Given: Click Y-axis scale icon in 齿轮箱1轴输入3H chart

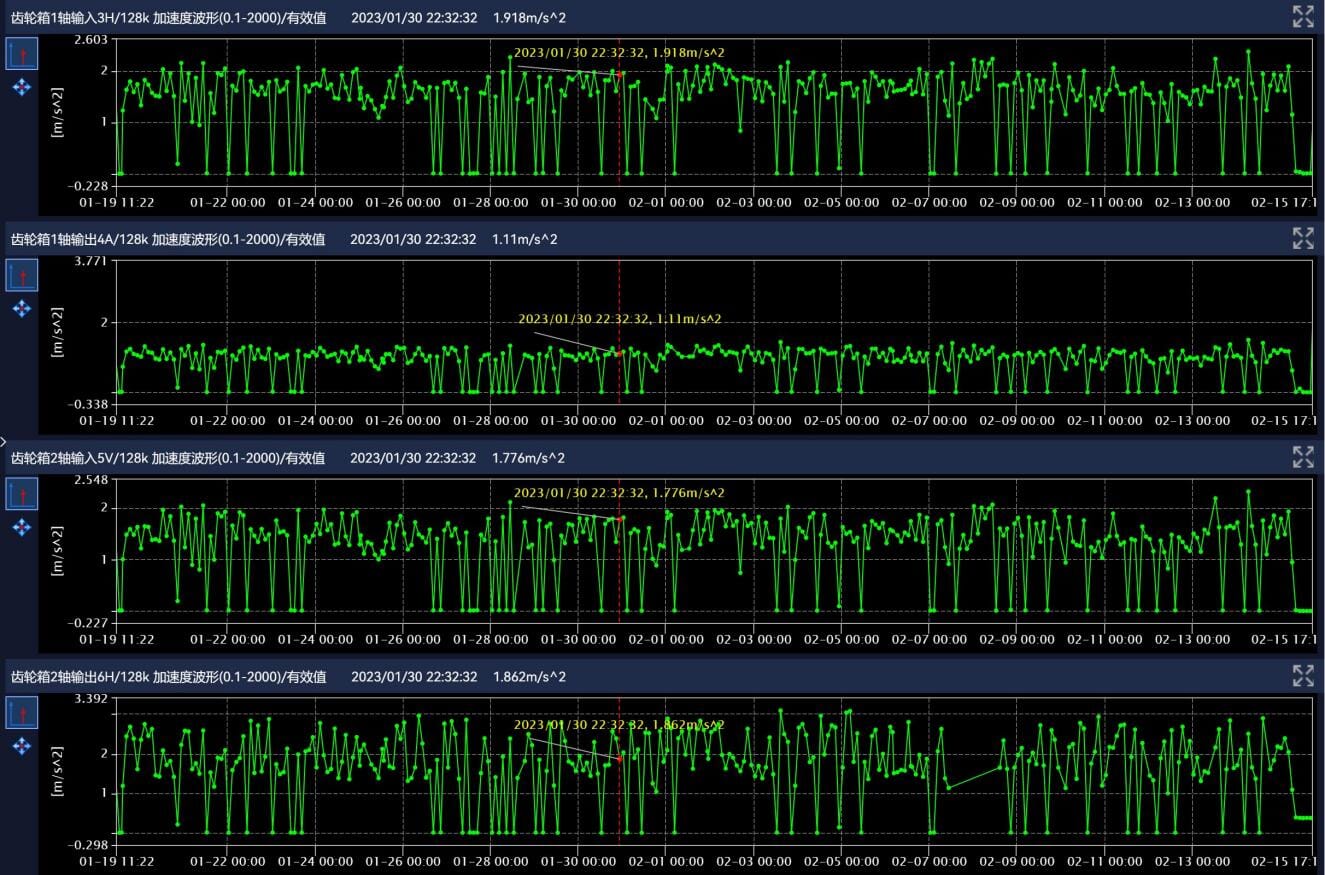Looking at the screenshot, I should tap(21, 54).
